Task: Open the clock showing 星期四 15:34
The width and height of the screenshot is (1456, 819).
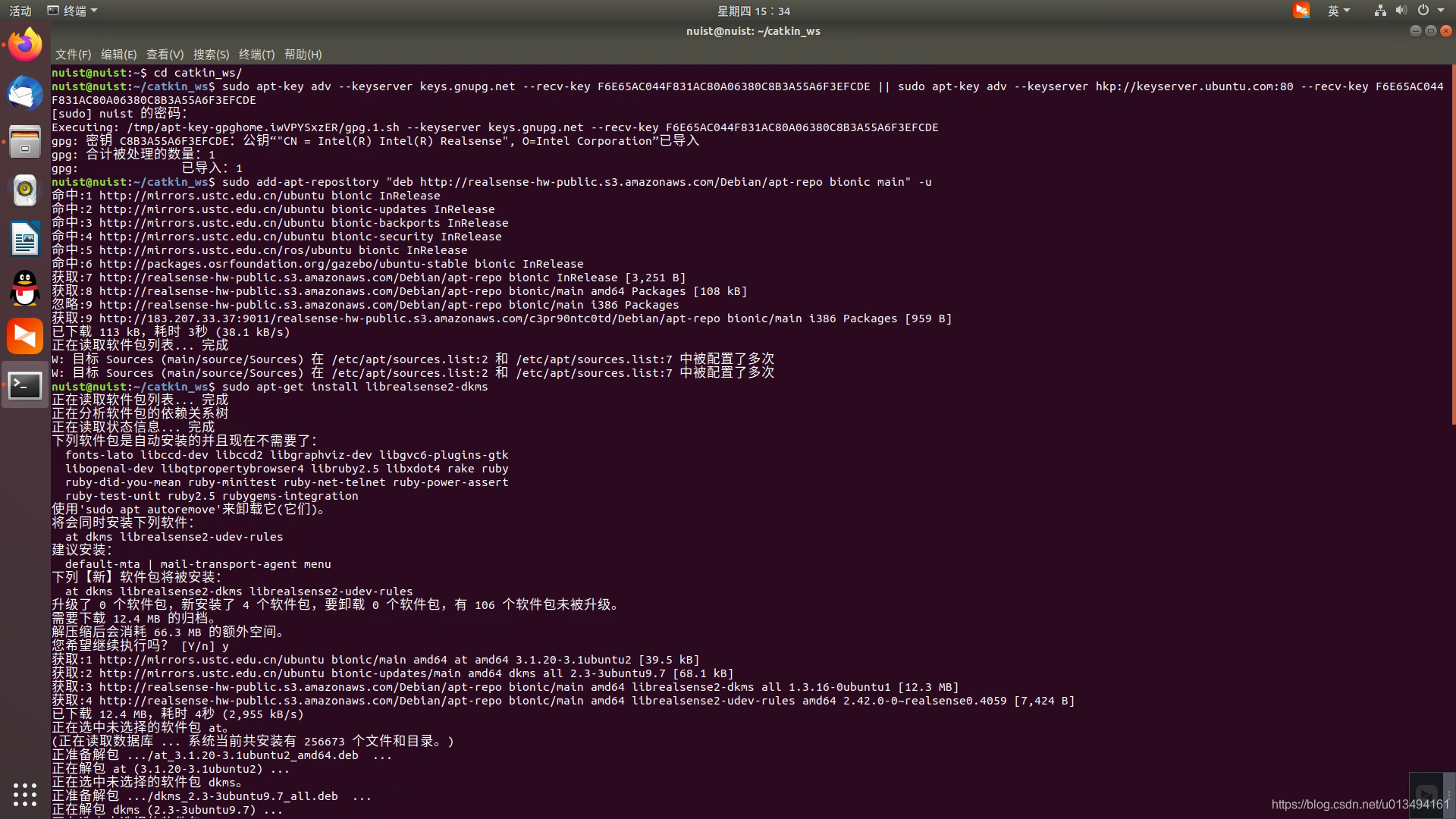Action: 753,11
